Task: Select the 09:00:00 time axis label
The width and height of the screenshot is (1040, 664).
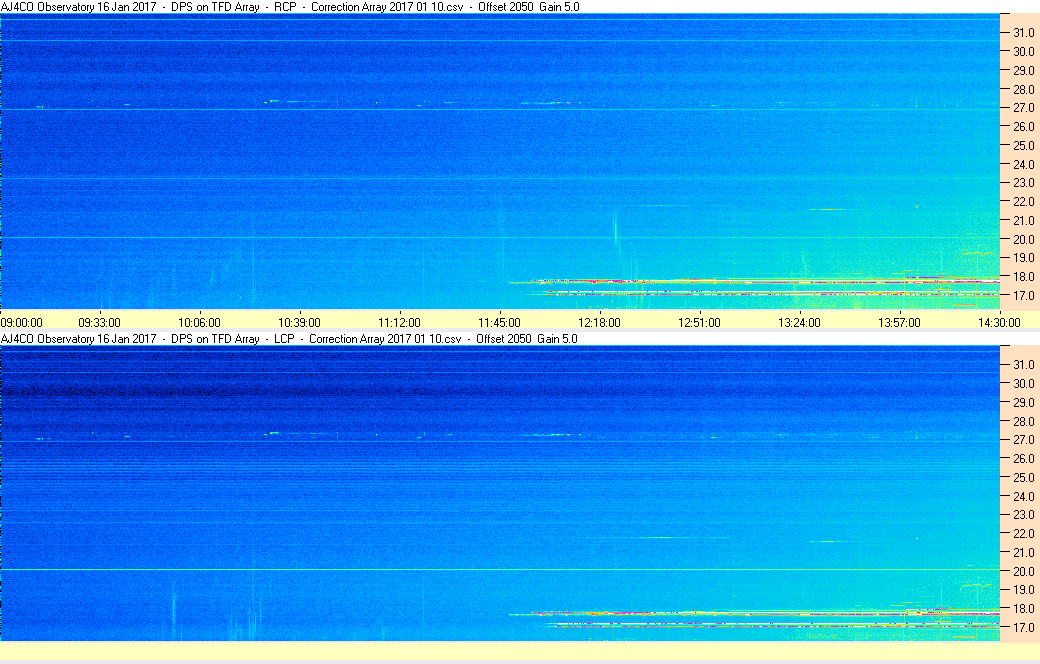Action: [x=21, y=322]
